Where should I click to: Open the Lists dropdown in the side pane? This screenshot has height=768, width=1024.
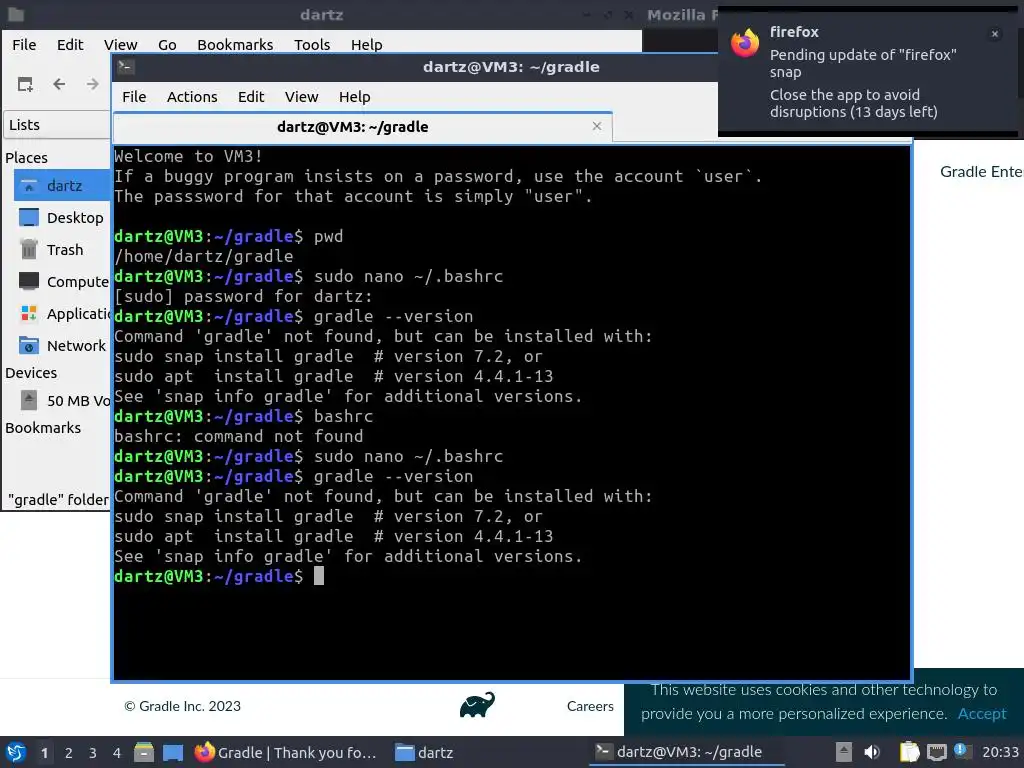pyautogui.click(x=57, y=125)
